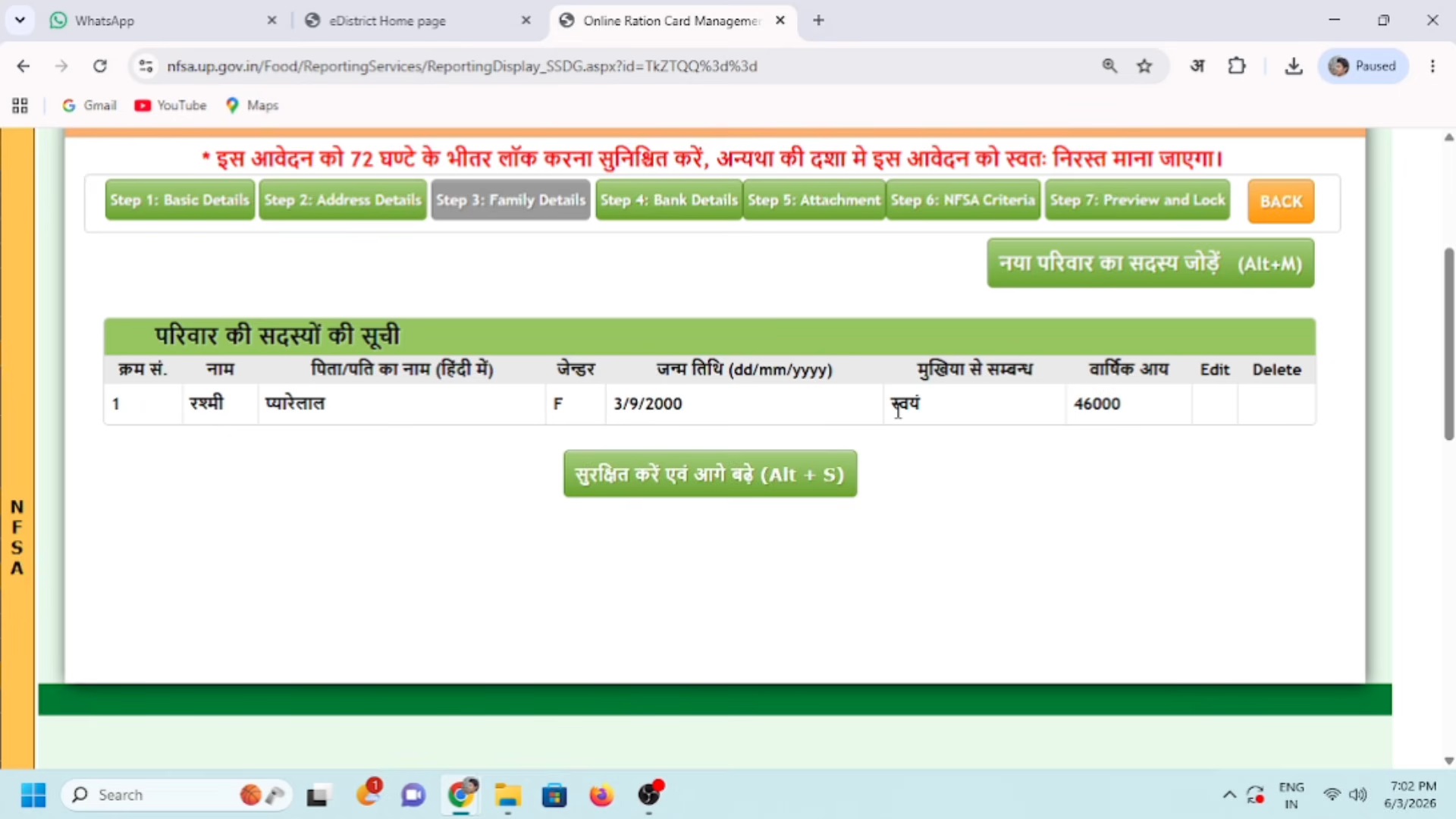Close the WhatsApp tab
Screen dimensions: 1456x819
pyautogui.click(x=272, y=20)
